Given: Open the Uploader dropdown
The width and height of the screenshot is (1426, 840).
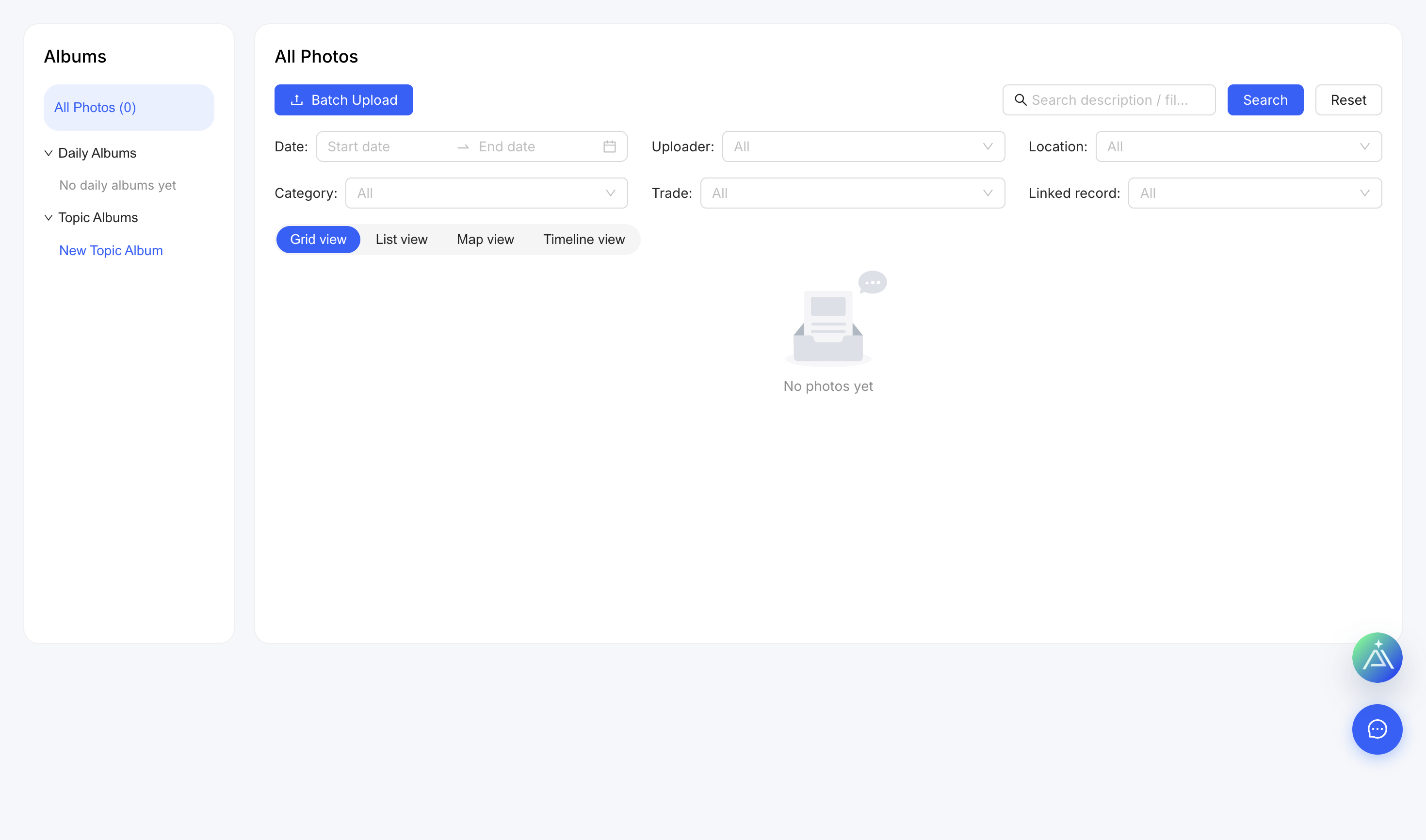Looking at the screenshot, I should 863,146.
